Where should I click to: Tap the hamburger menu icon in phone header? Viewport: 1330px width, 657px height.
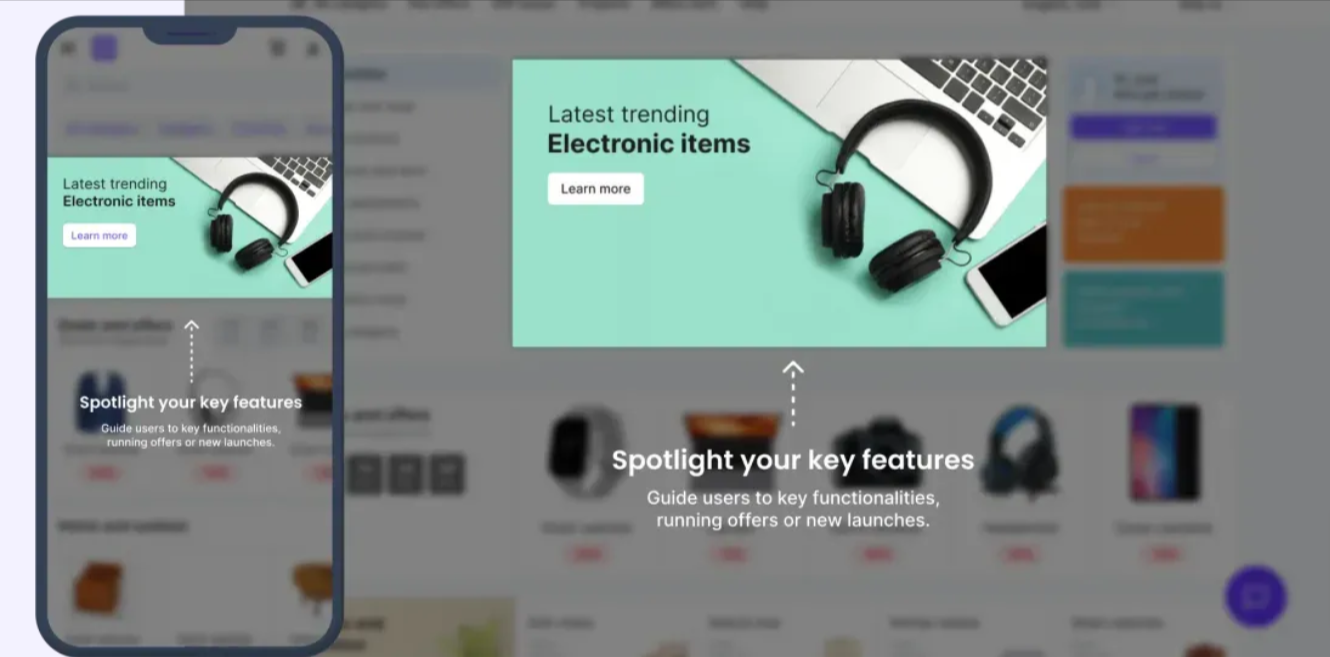coord(68,48)
